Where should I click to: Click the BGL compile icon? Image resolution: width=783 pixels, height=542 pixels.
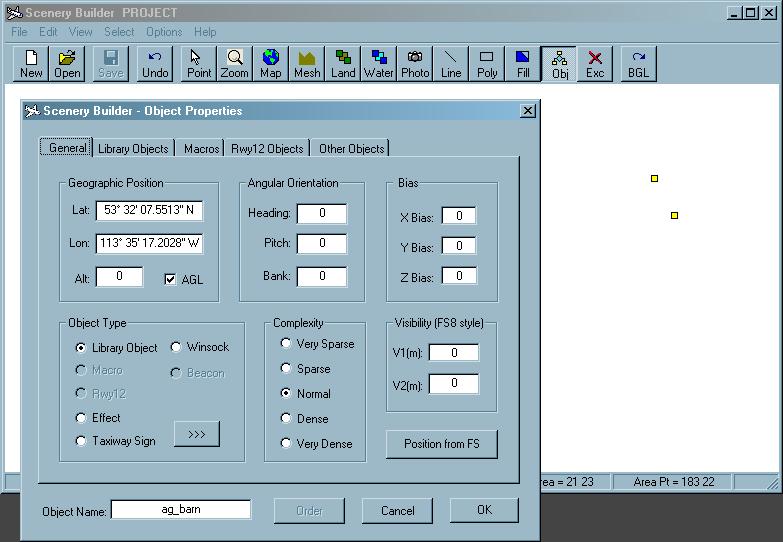coord(638,64)
